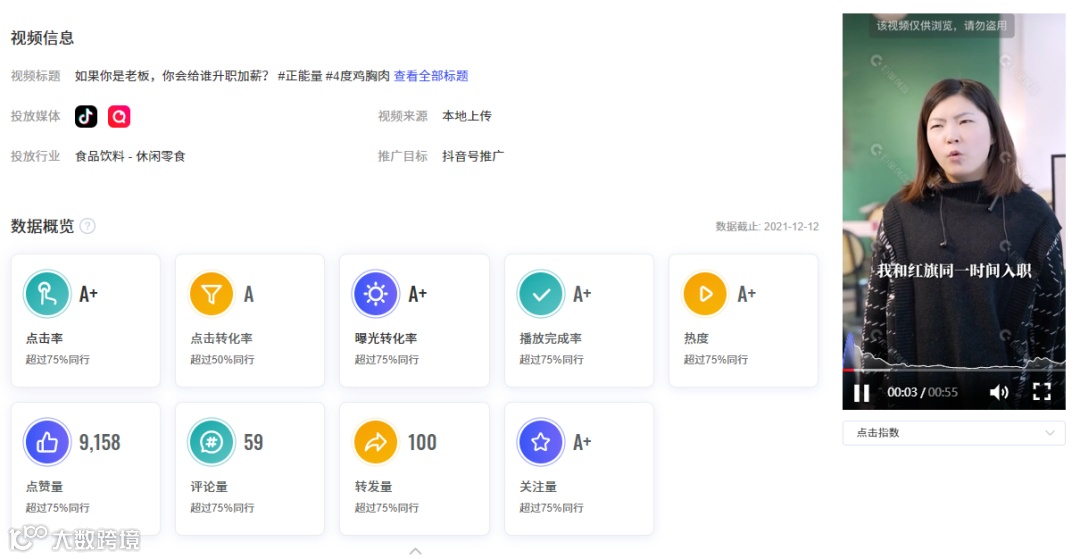Click the video title text
This screenshot has width=1080, height=559.
pos(232,76)
